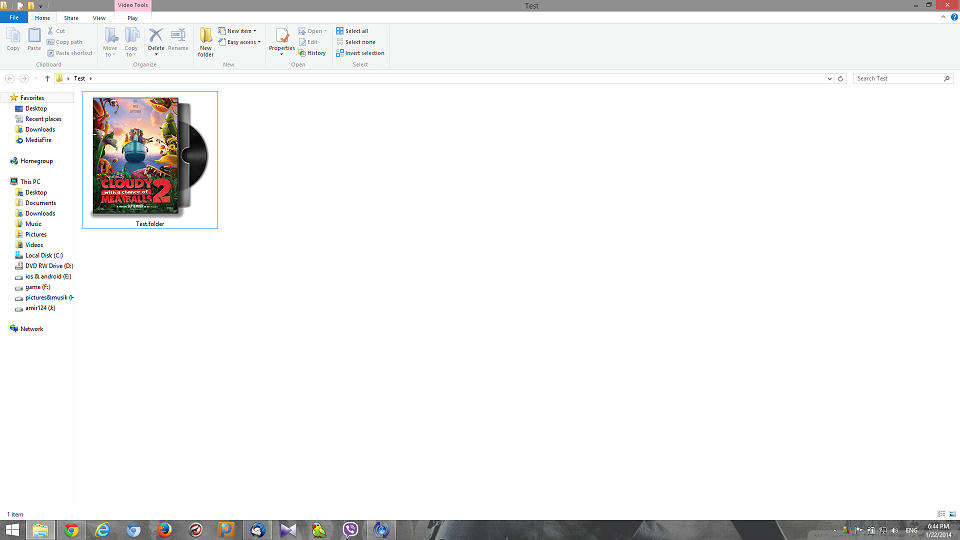Go back with the Back arrow
960x540 pixels.
point(10,78)
